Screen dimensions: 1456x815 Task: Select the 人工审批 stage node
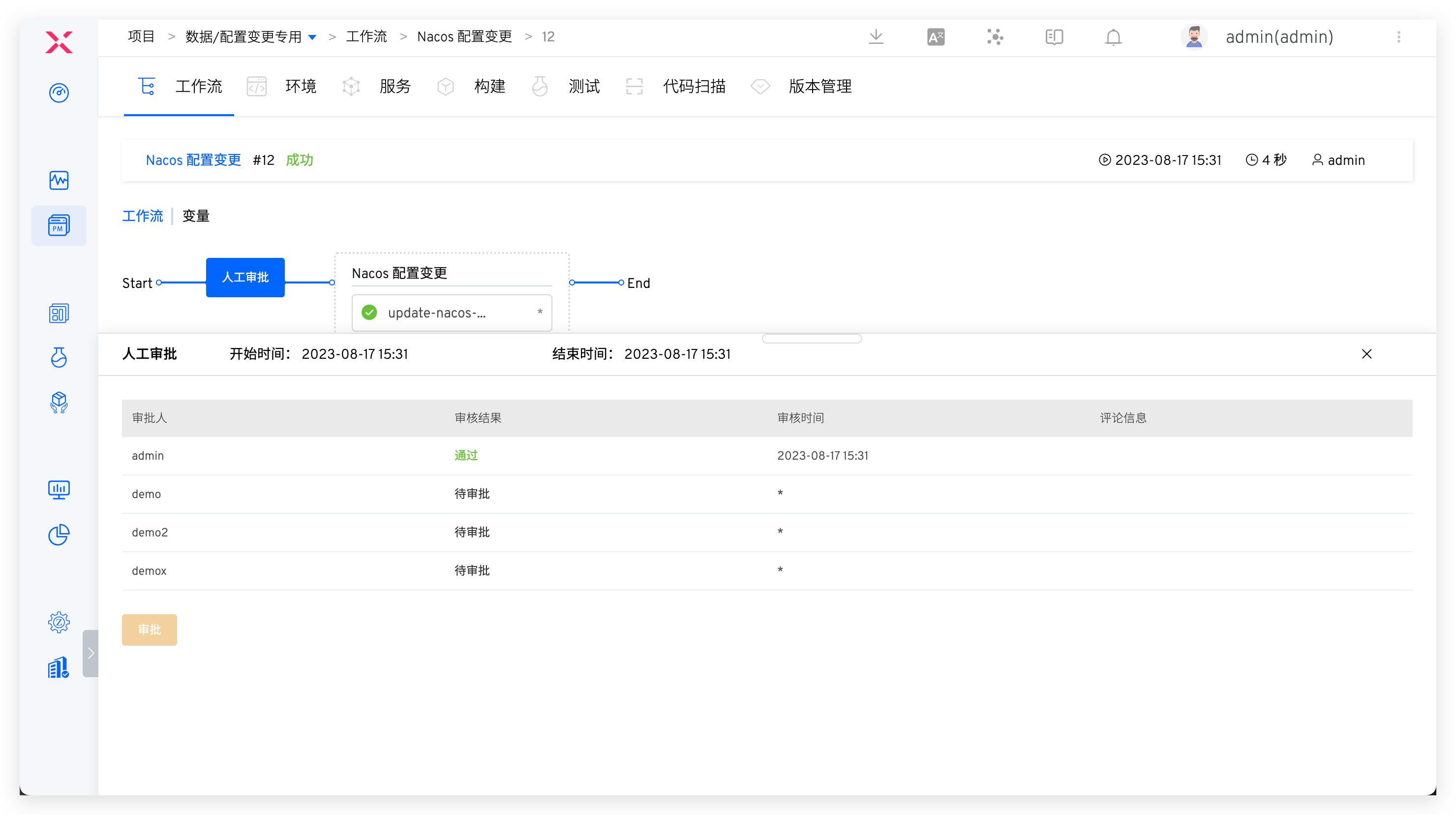click(245, 277)
